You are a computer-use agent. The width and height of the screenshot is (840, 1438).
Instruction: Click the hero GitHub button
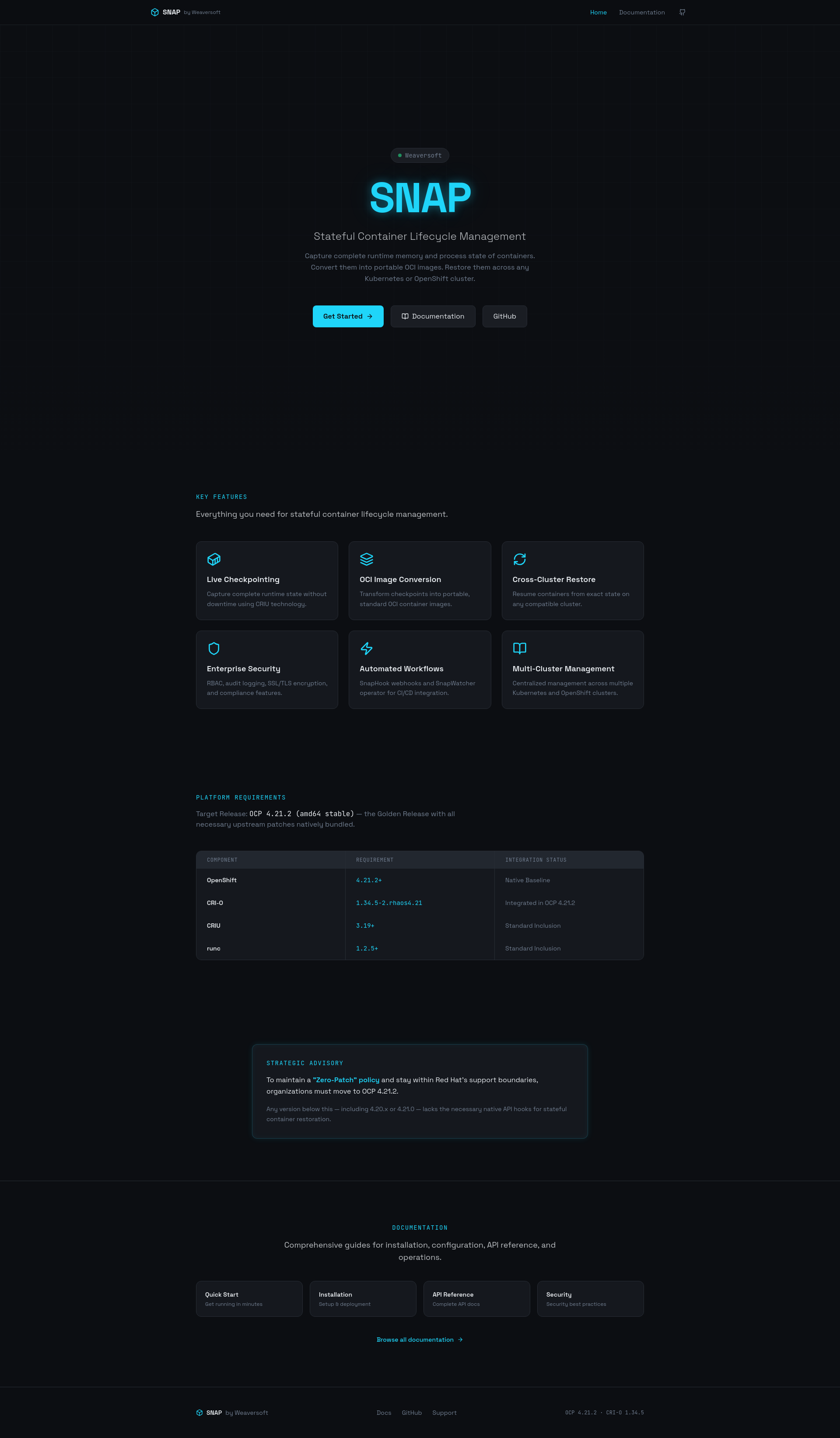[504, 316]
